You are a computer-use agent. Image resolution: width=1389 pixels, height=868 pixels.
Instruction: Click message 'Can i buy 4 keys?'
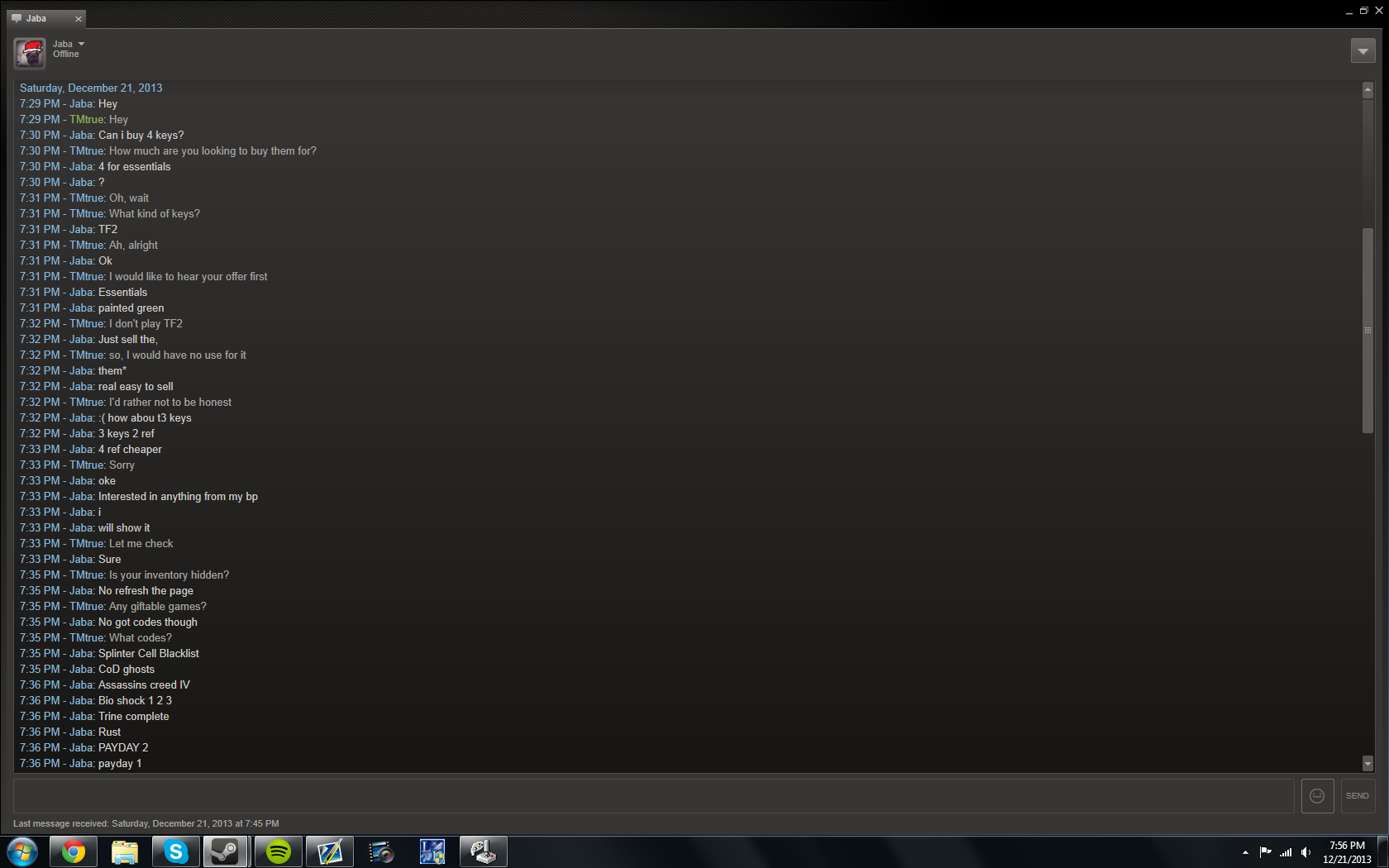tap(141, 136)
